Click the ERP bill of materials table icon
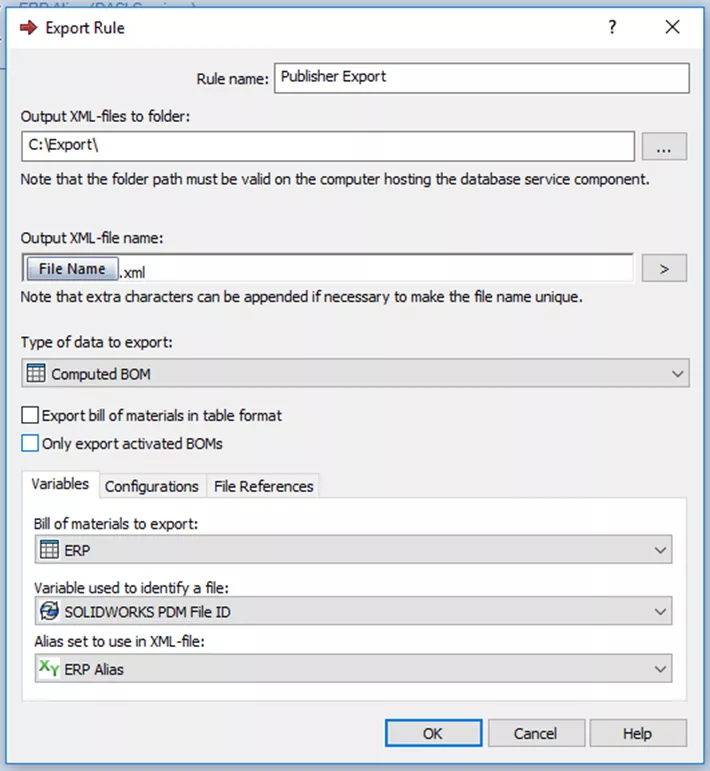The height and width of the screenshot is (771, 710). (x=49, y=549)
